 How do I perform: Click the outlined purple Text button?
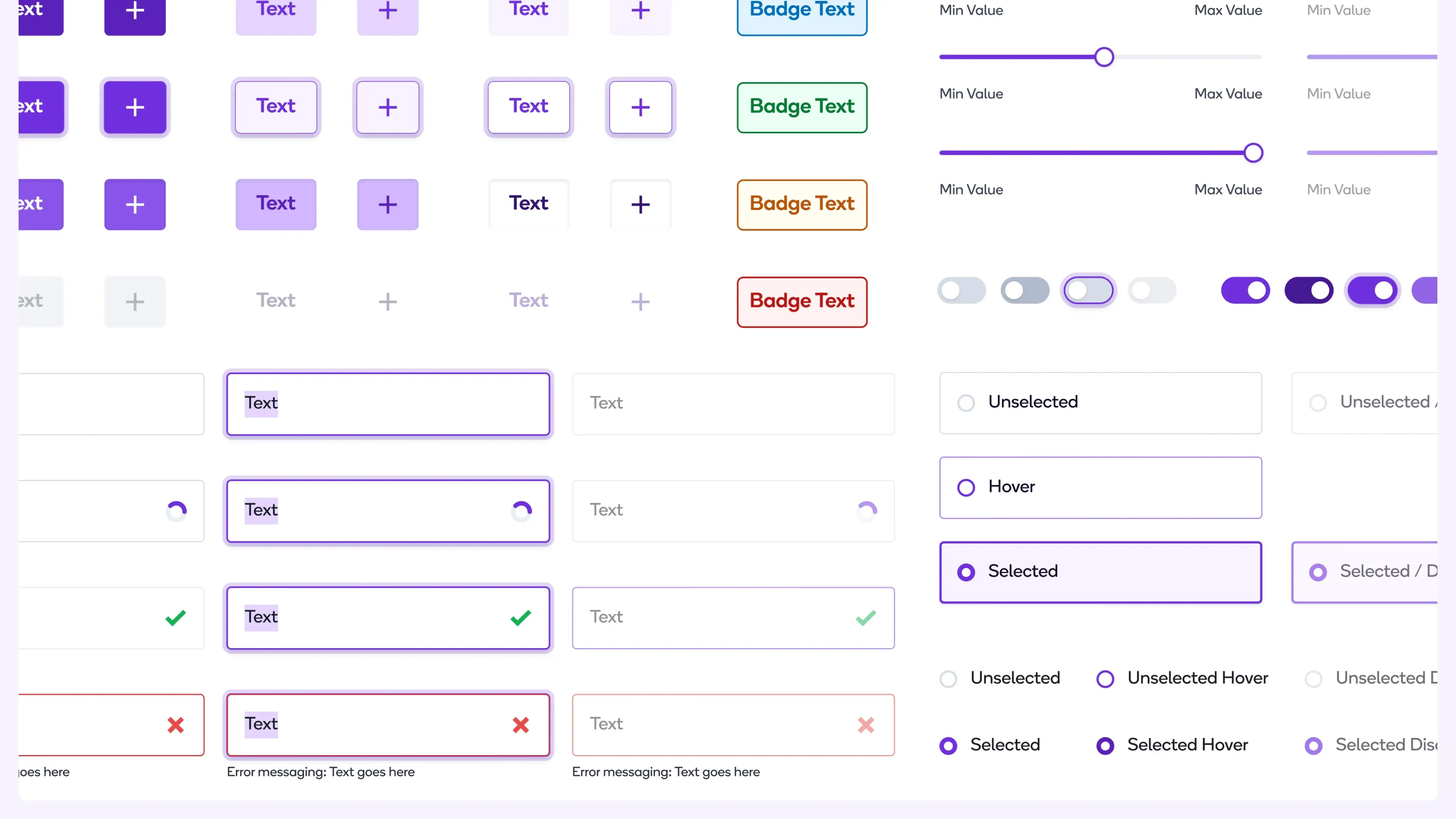[529, 107]
